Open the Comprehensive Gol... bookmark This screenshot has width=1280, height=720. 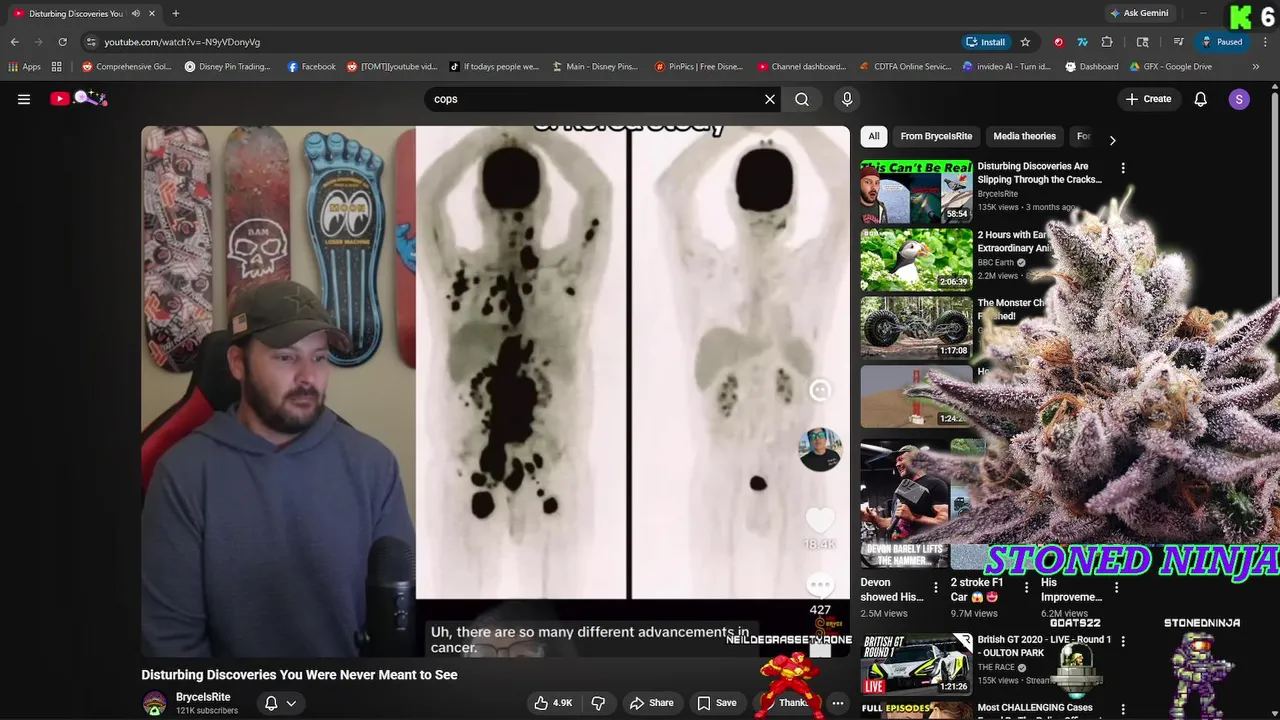(127, 67)
